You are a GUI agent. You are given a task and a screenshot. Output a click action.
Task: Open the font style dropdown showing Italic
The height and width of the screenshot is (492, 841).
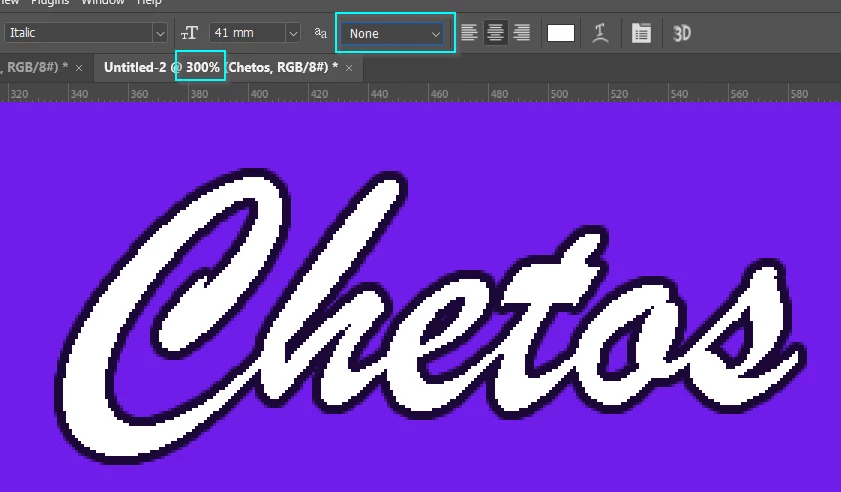[86, 33]
